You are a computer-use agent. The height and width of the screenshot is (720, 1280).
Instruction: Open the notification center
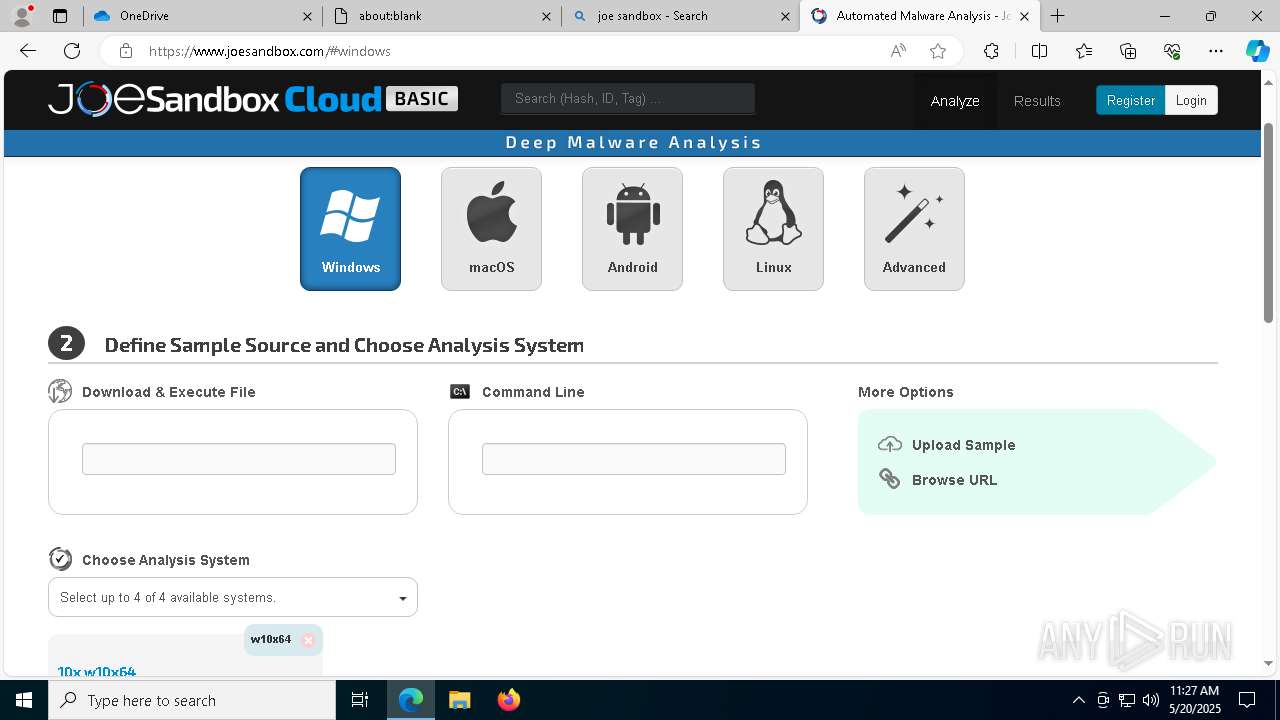point(1247,700)
